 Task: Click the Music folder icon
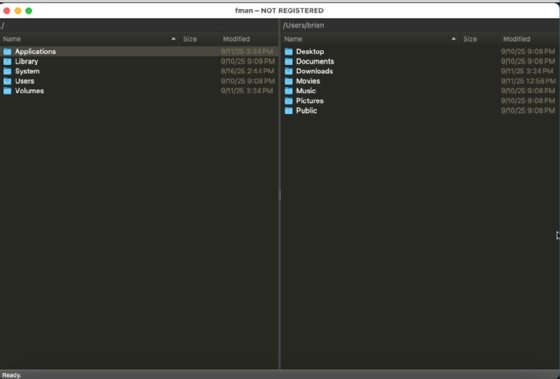click(x=289, y=91)
